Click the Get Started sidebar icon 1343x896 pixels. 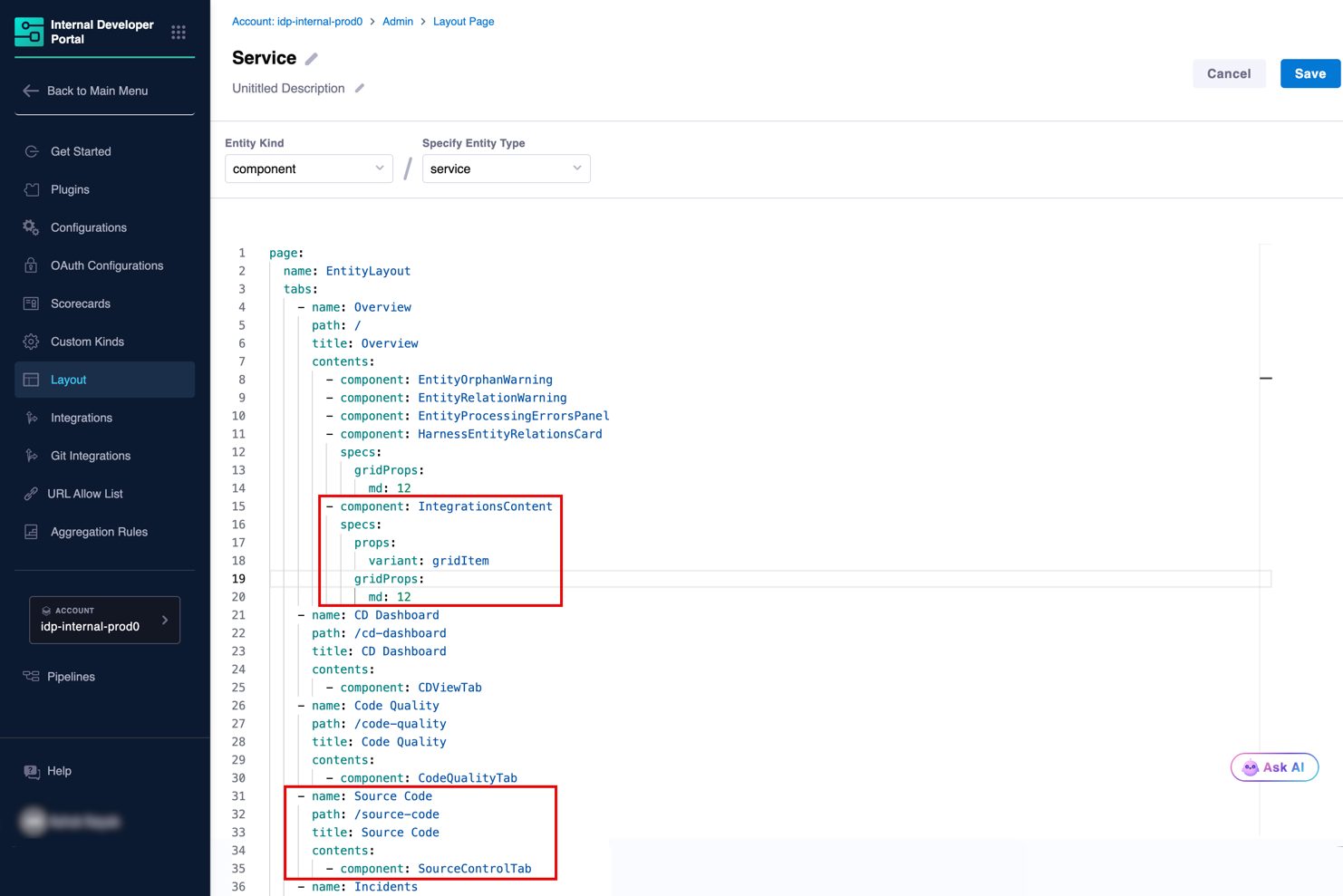pos(32,151)
